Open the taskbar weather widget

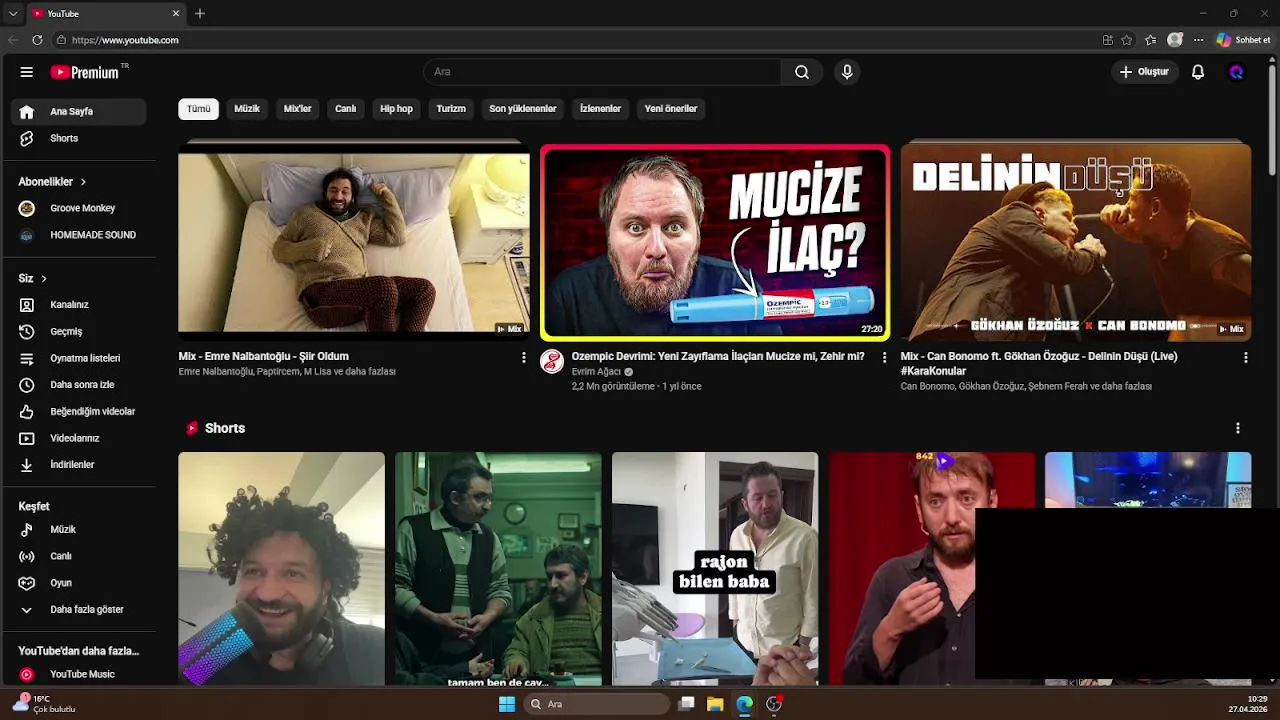pos(45,704)
